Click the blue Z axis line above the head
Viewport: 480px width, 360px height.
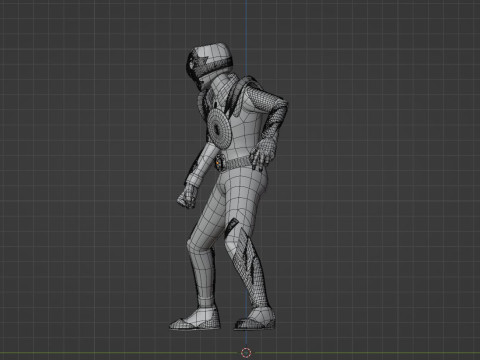tap(246, 20)
